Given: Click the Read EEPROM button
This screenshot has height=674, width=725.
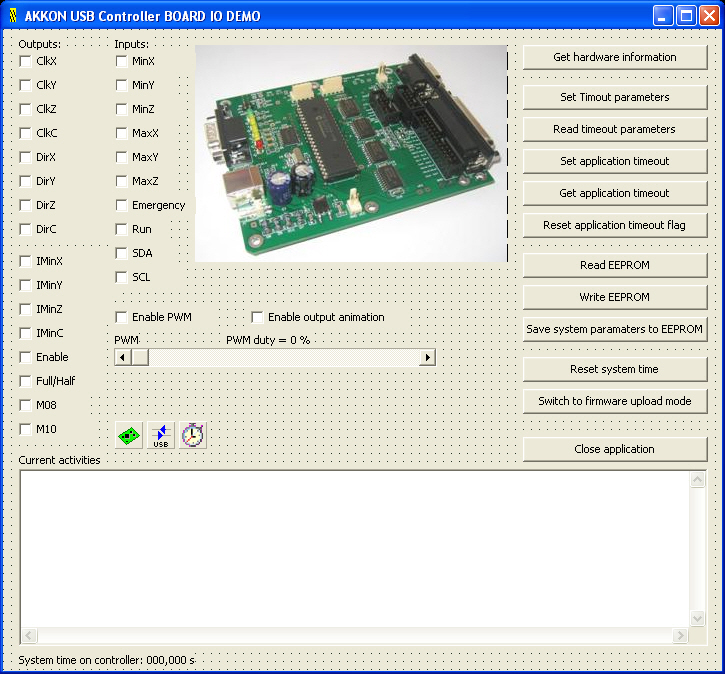Looking at the screenshot, I should 614,265.
